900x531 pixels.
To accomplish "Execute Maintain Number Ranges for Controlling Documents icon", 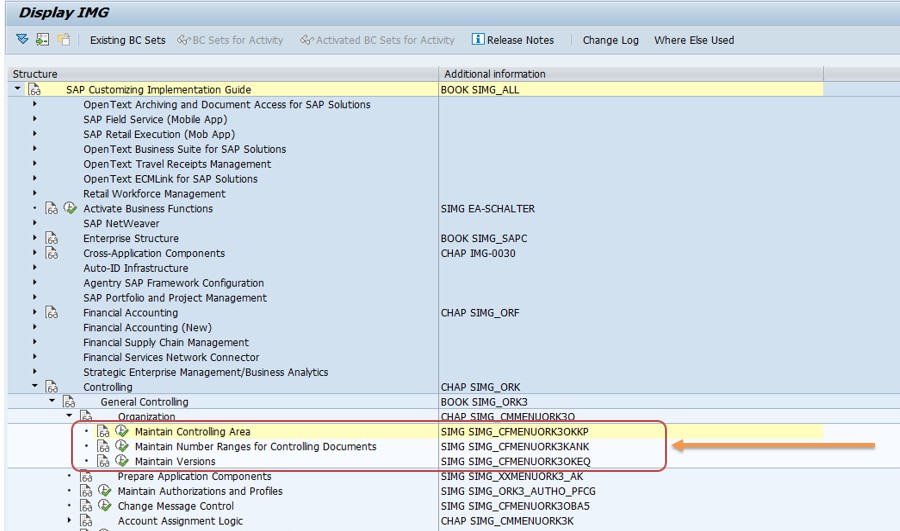I will click(122, 446).
